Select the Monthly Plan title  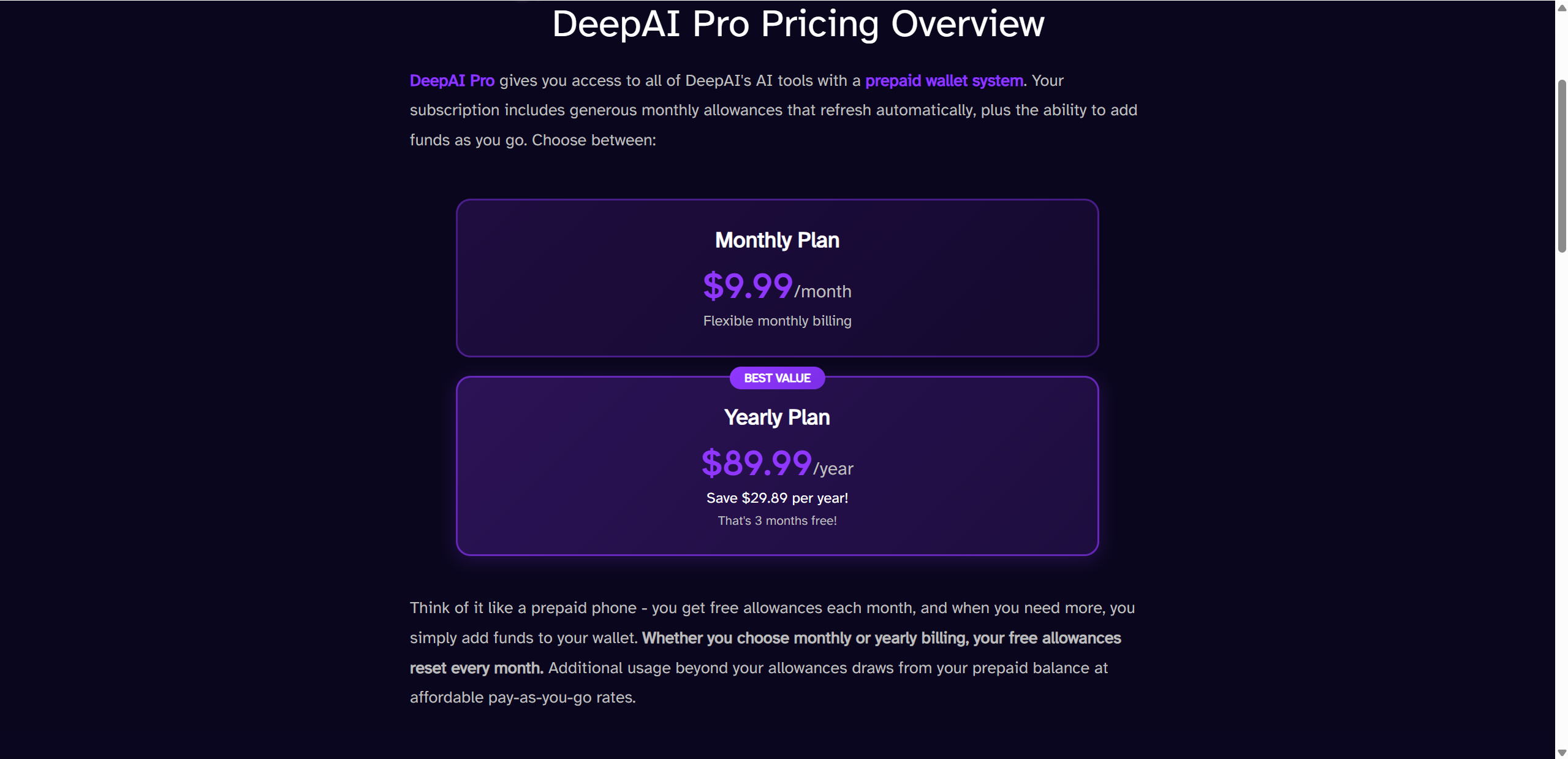point(777,240)
